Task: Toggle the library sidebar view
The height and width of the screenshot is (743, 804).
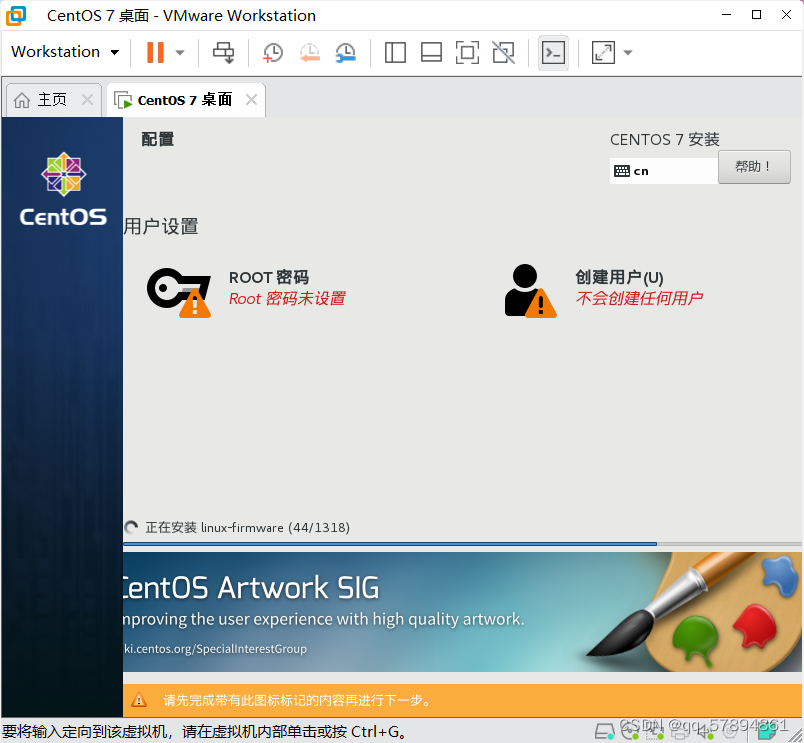Action: point(395,52)
